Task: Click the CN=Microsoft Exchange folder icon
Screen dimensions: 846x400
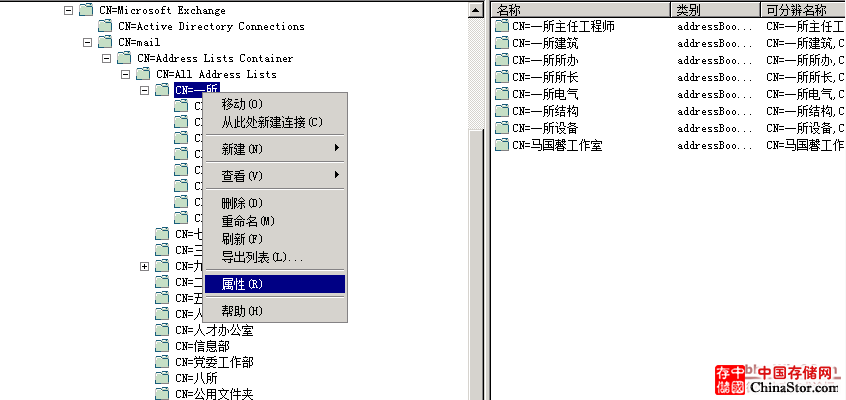Action: [86, 10]
